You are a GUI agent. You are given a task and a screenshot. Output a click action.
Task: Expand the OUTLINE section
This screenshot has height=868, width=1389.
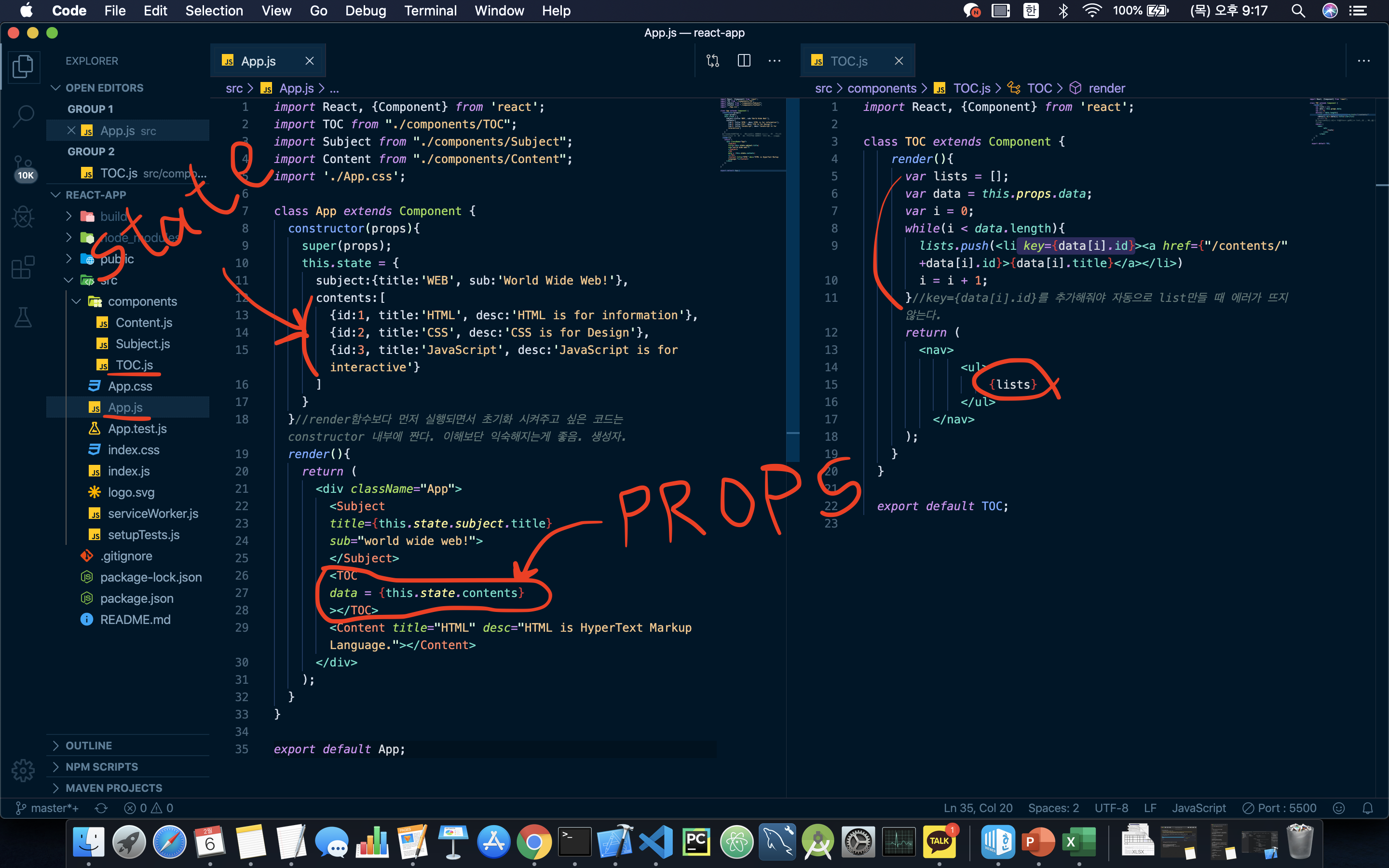(88, 745)
